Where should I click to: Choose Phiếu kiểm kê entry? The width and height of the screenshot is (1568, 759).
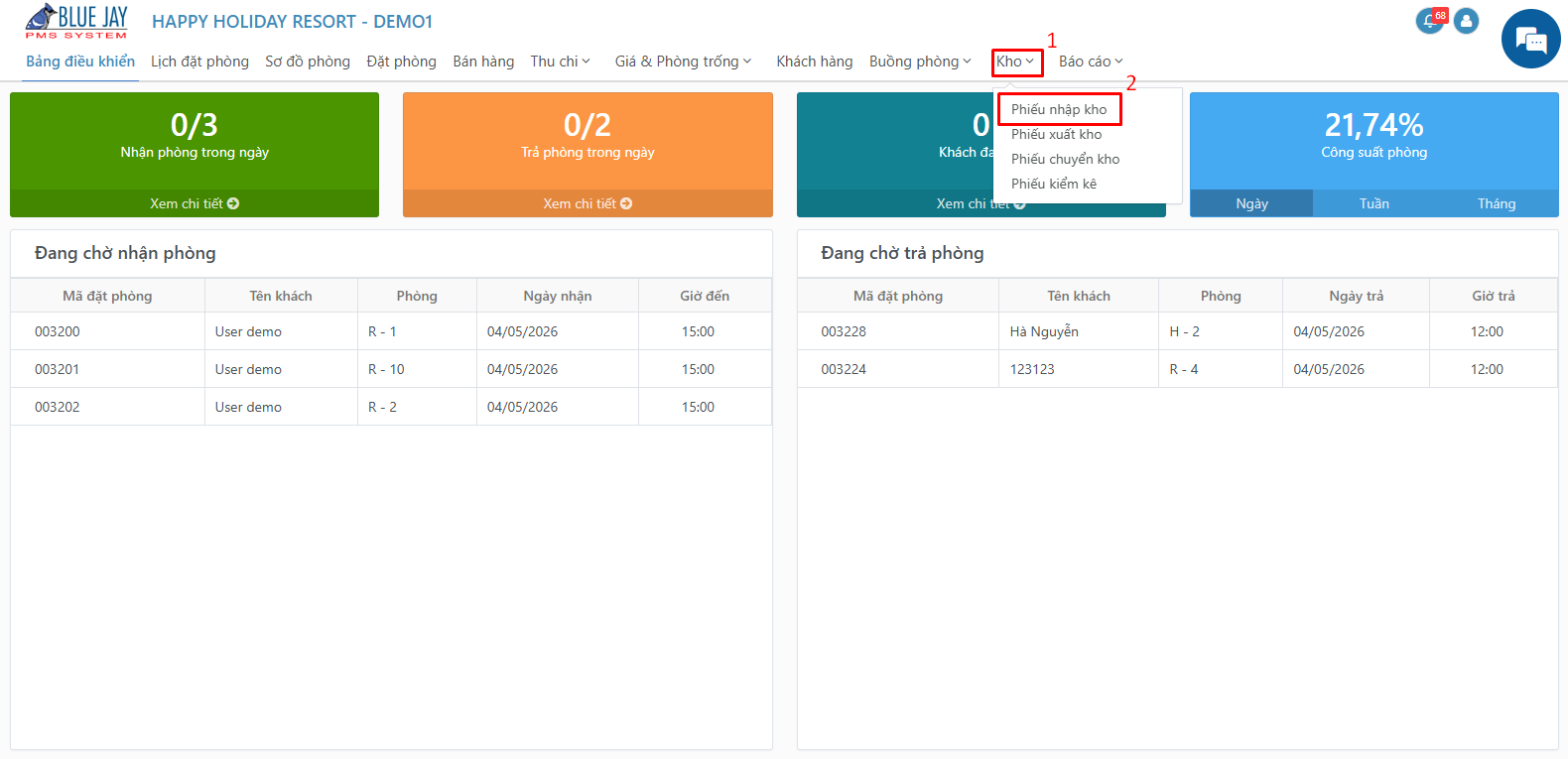(1054, 184)
